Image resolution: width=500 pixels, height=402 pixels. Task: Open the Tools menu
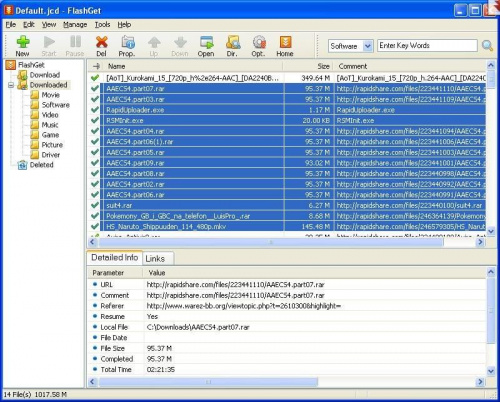tap(102, 24)
